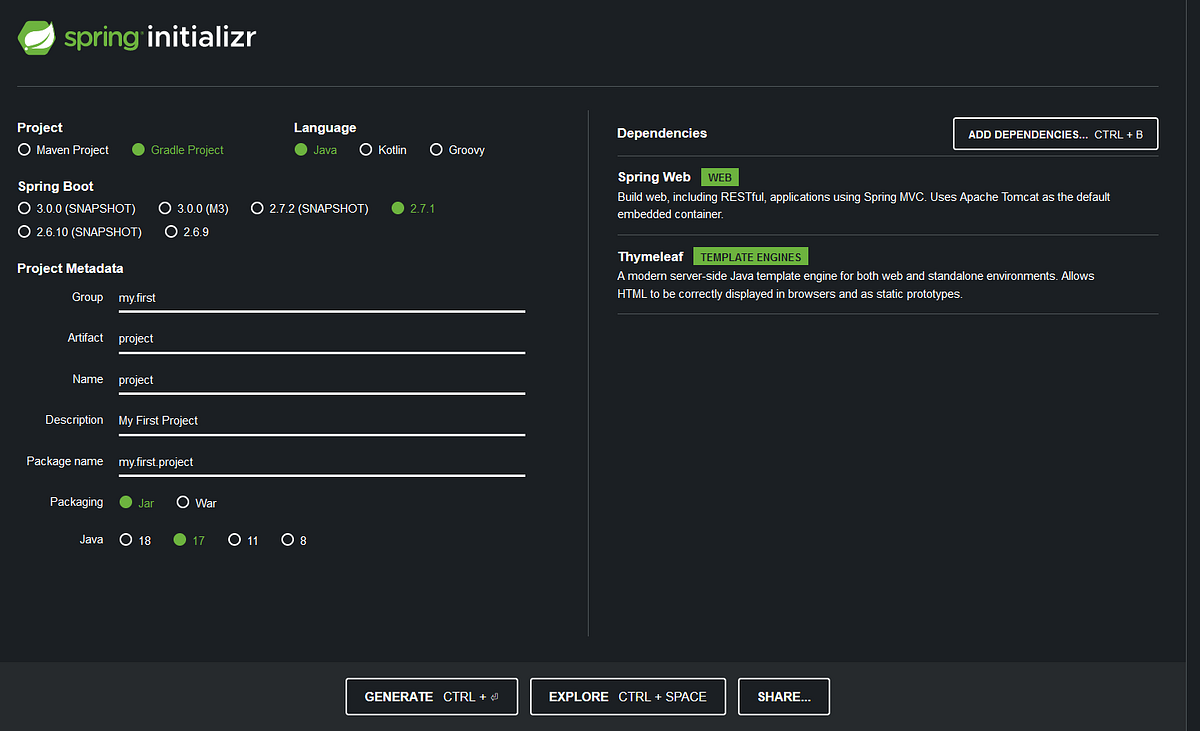Focus the Name input field
The width and height of the screenshot is (1200, 731).
[x=321, y=380]
